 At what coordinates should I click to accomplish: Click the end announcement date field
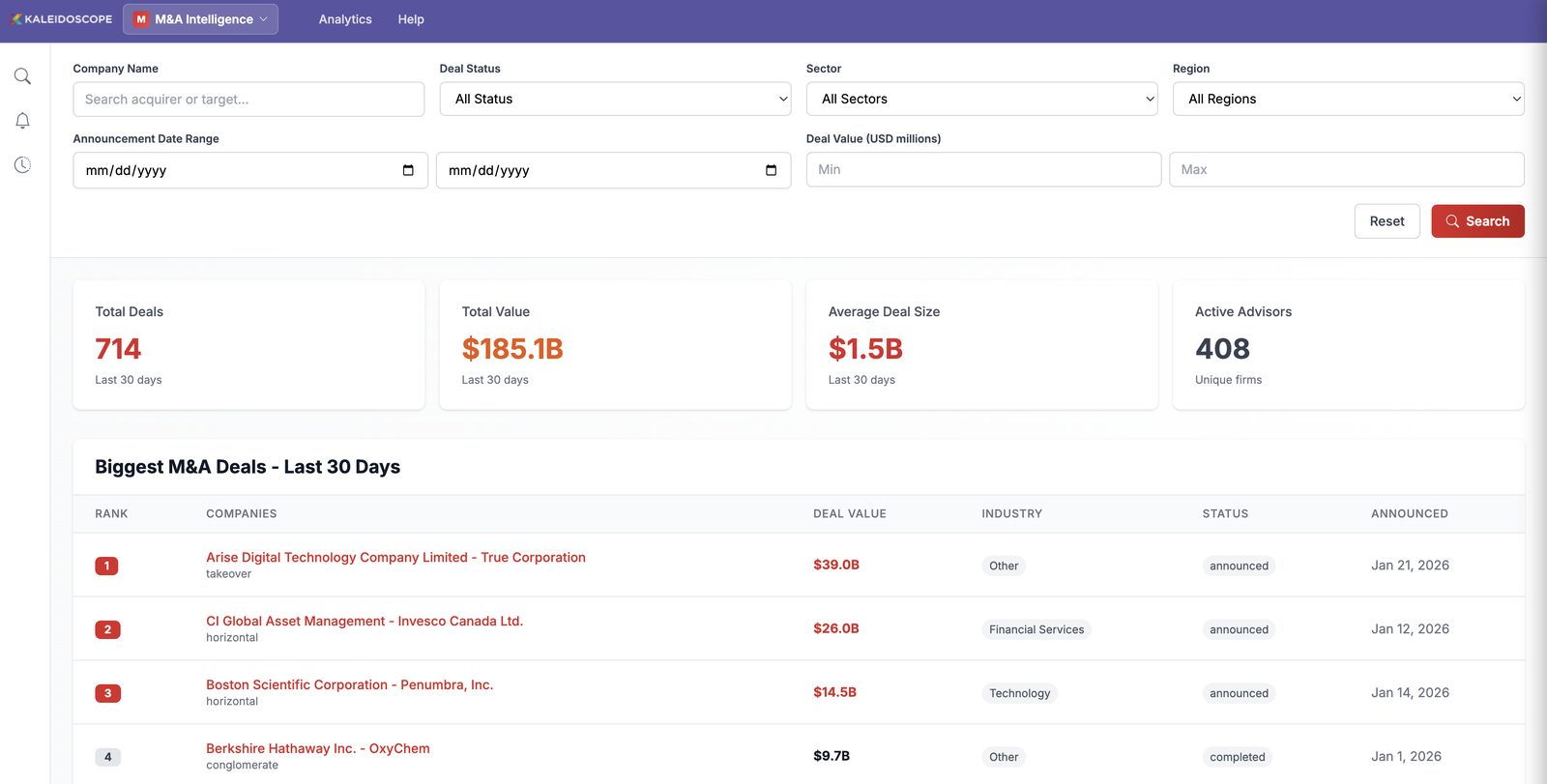tap(613, 170)
